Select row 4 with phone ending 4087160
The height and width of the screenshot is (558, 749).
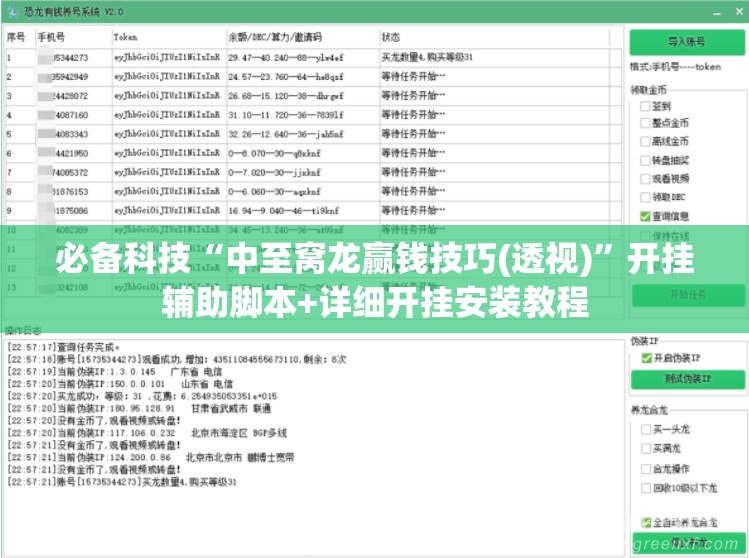tap(313, 115)
